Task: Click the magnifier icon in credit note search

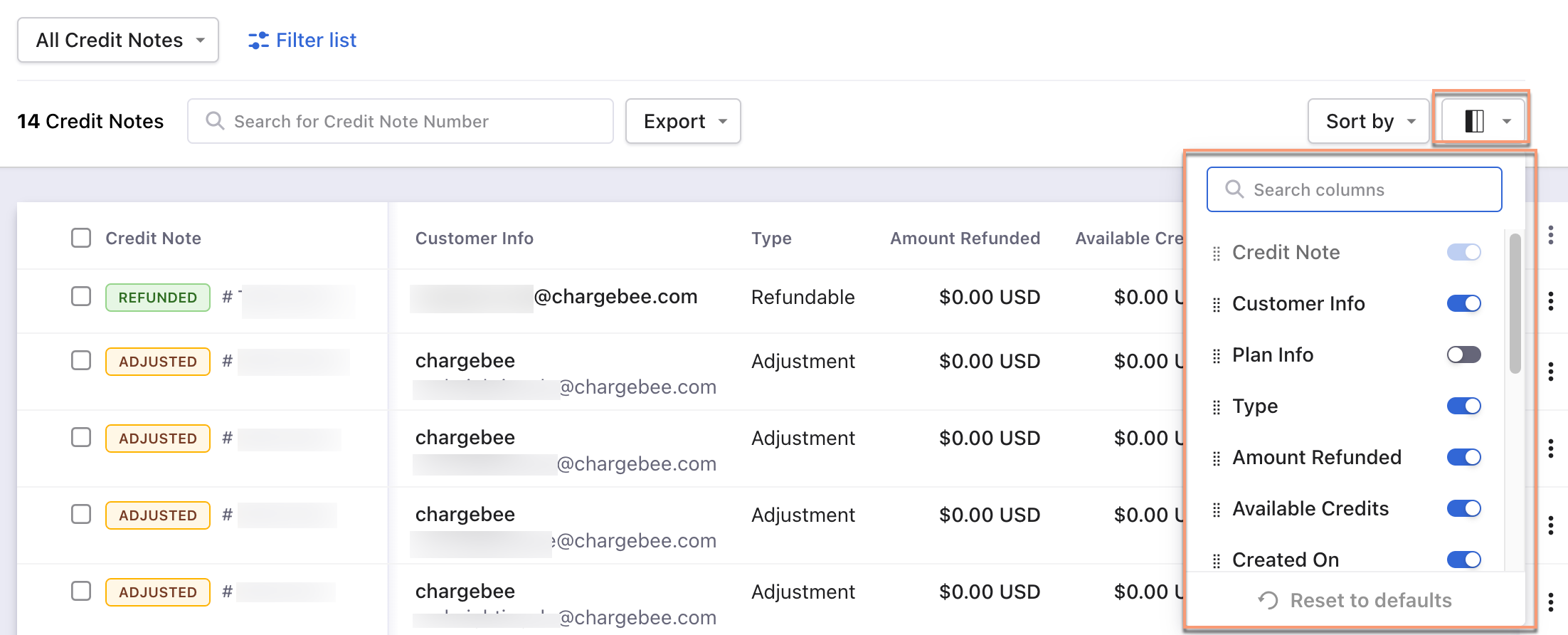Action: point(214,121)
